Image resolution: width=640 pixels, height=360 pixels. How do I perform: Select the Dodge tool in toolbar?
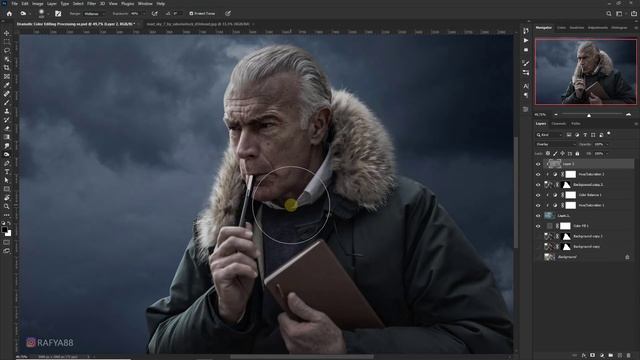click(7, 154)
